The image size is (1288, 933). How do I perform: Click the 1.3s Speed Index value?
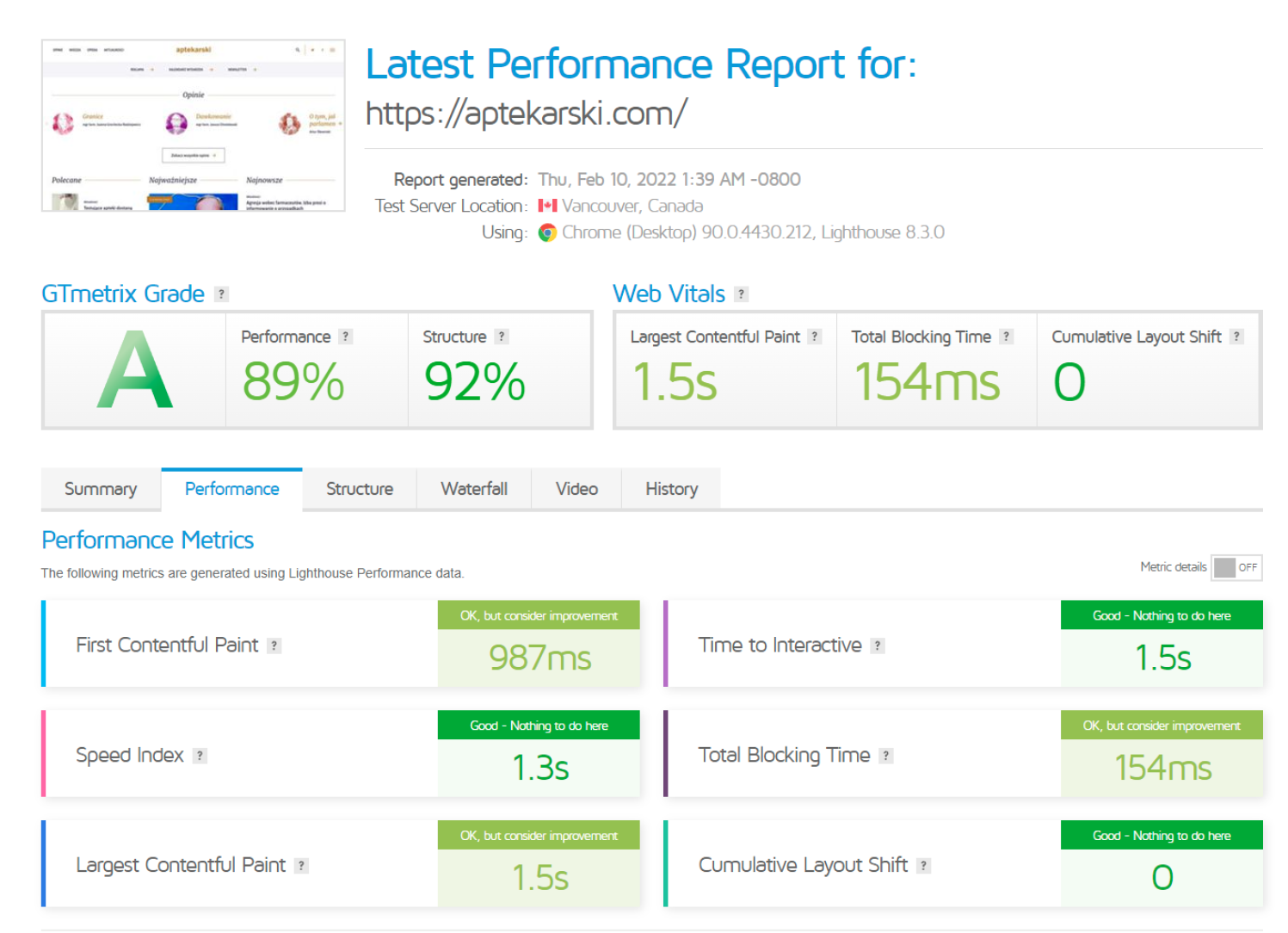point(540,768)
